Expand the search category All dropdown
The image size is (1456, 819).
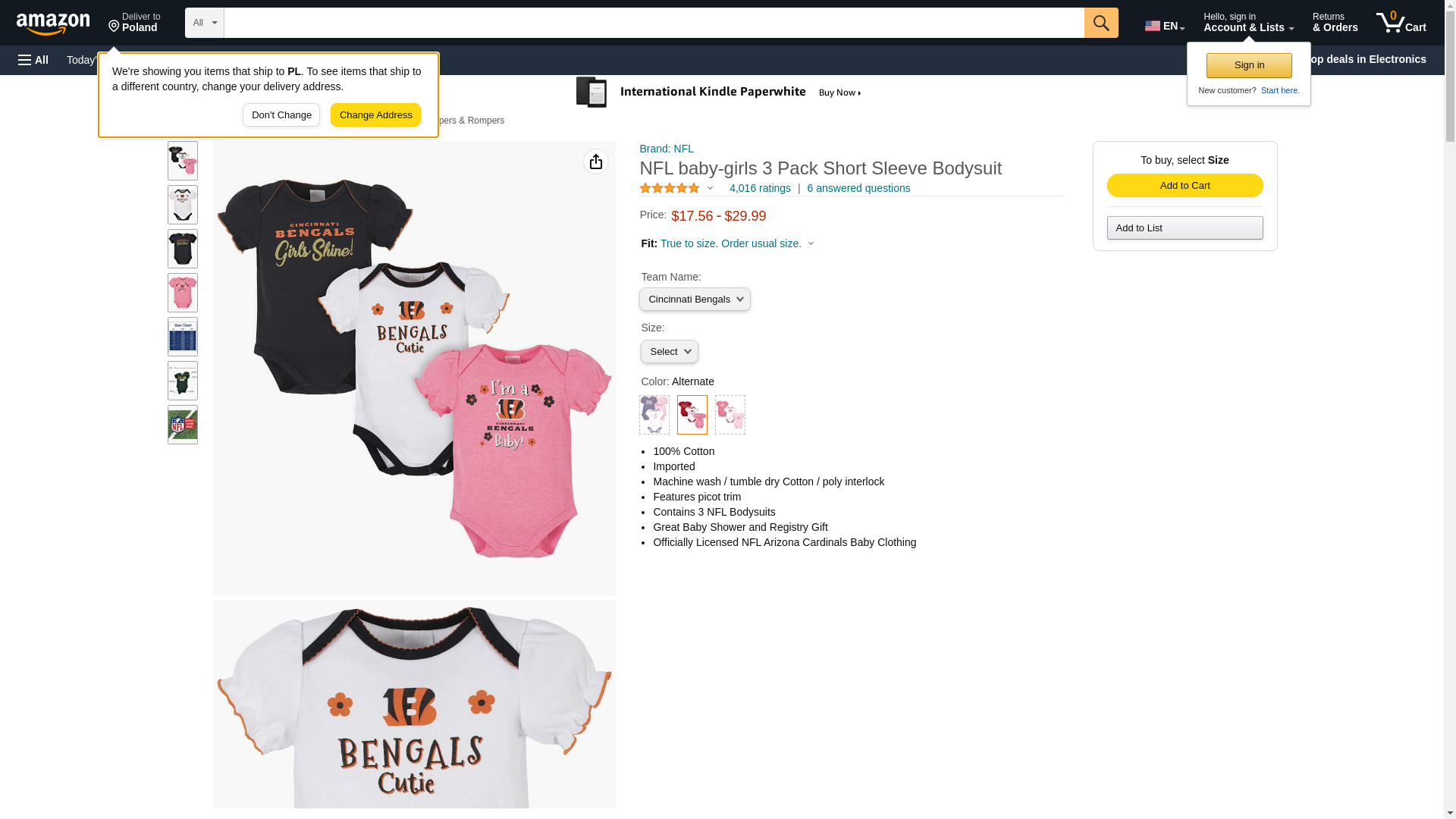tap(204, 23)
